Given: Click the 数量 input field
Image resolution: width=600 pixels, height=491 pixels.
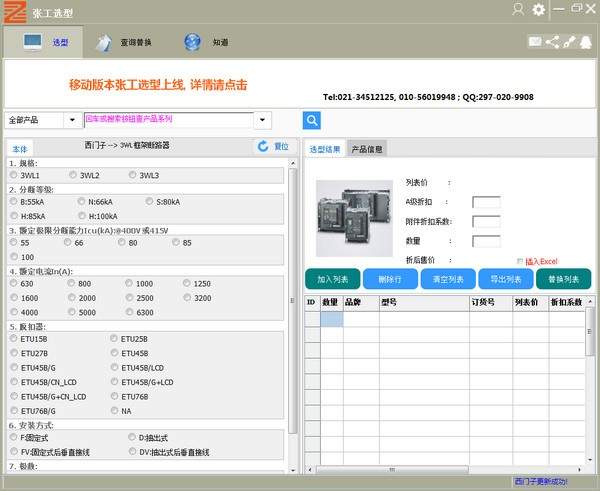Looking at the screenshot, I should [x=485, y=241].
